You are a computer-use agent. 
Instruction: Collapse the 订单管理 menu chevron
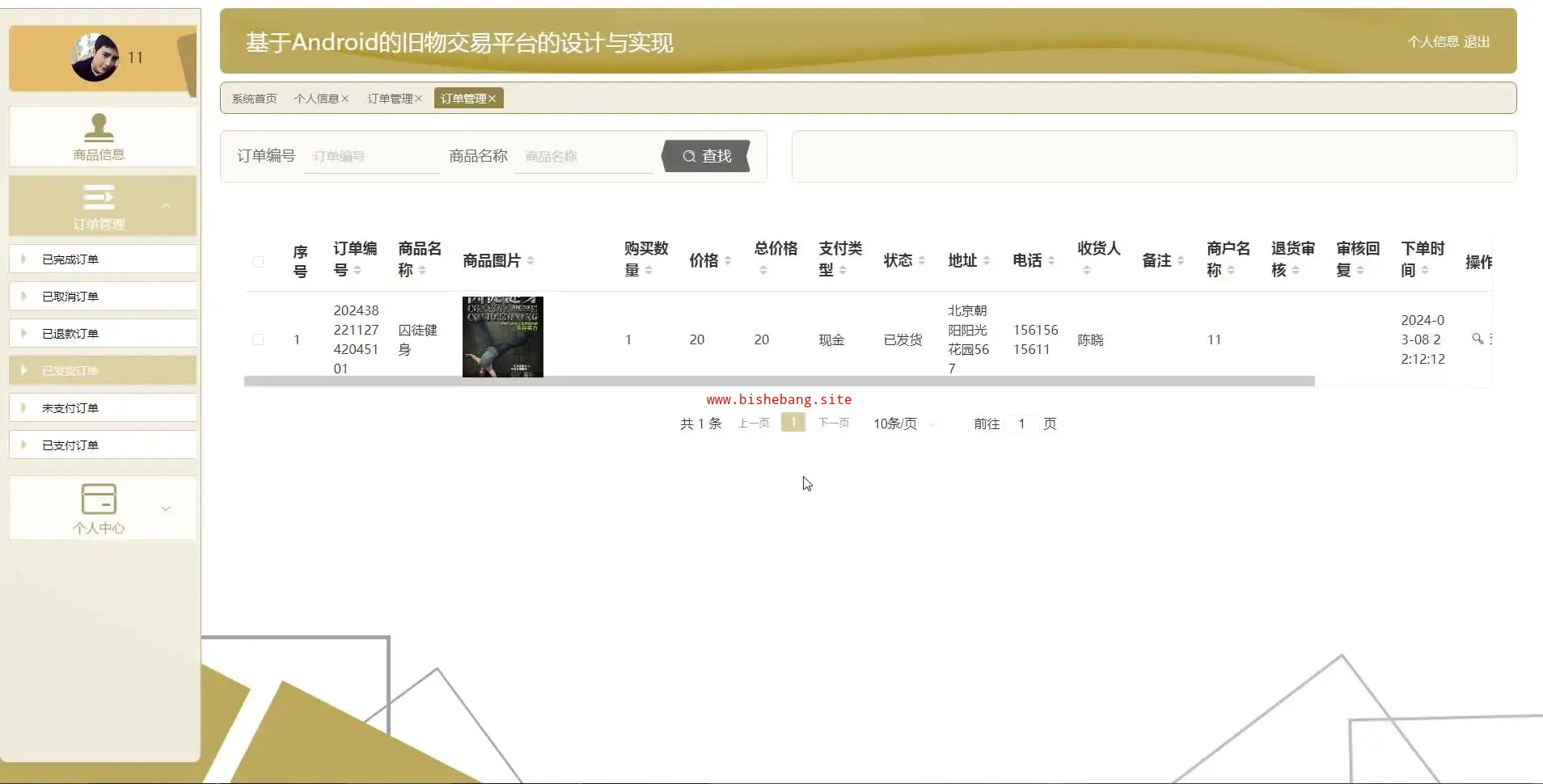(166, 206)
